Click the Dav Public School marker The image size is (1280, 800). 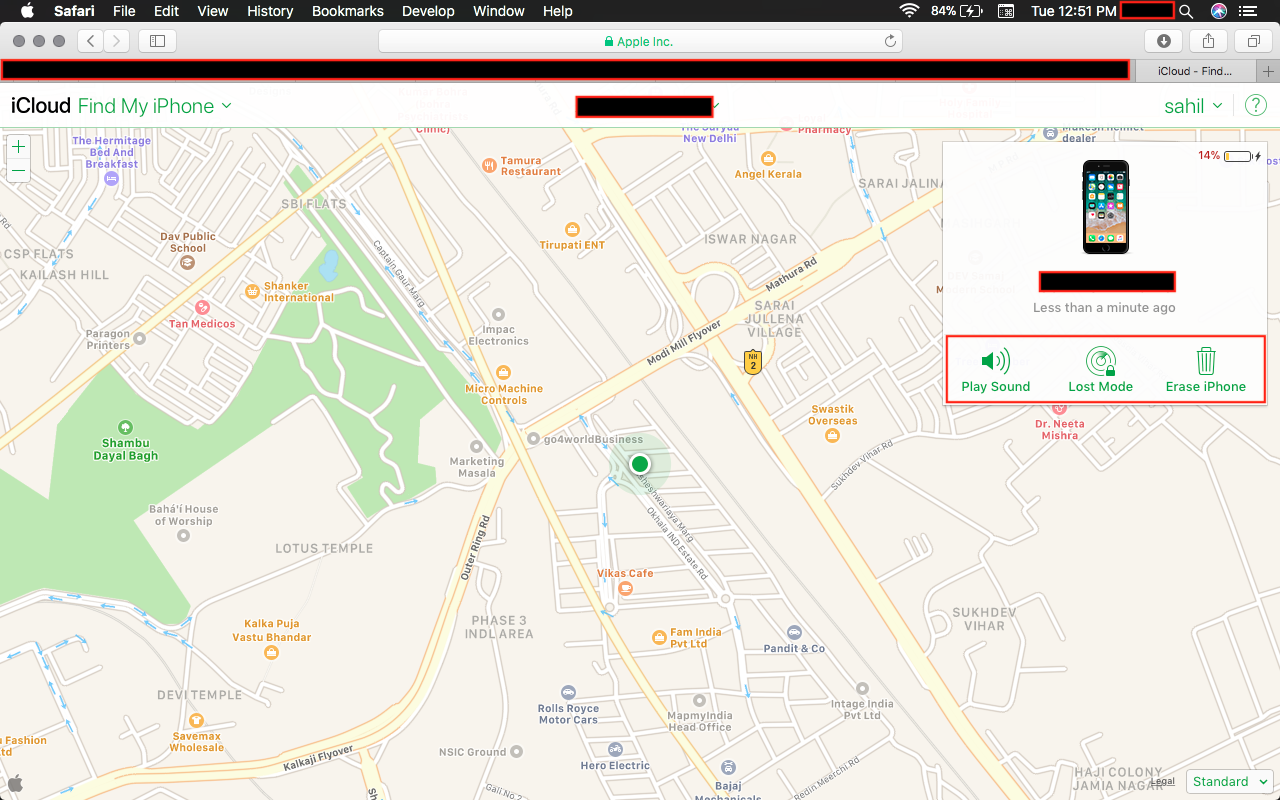click(x=187, y=262)
